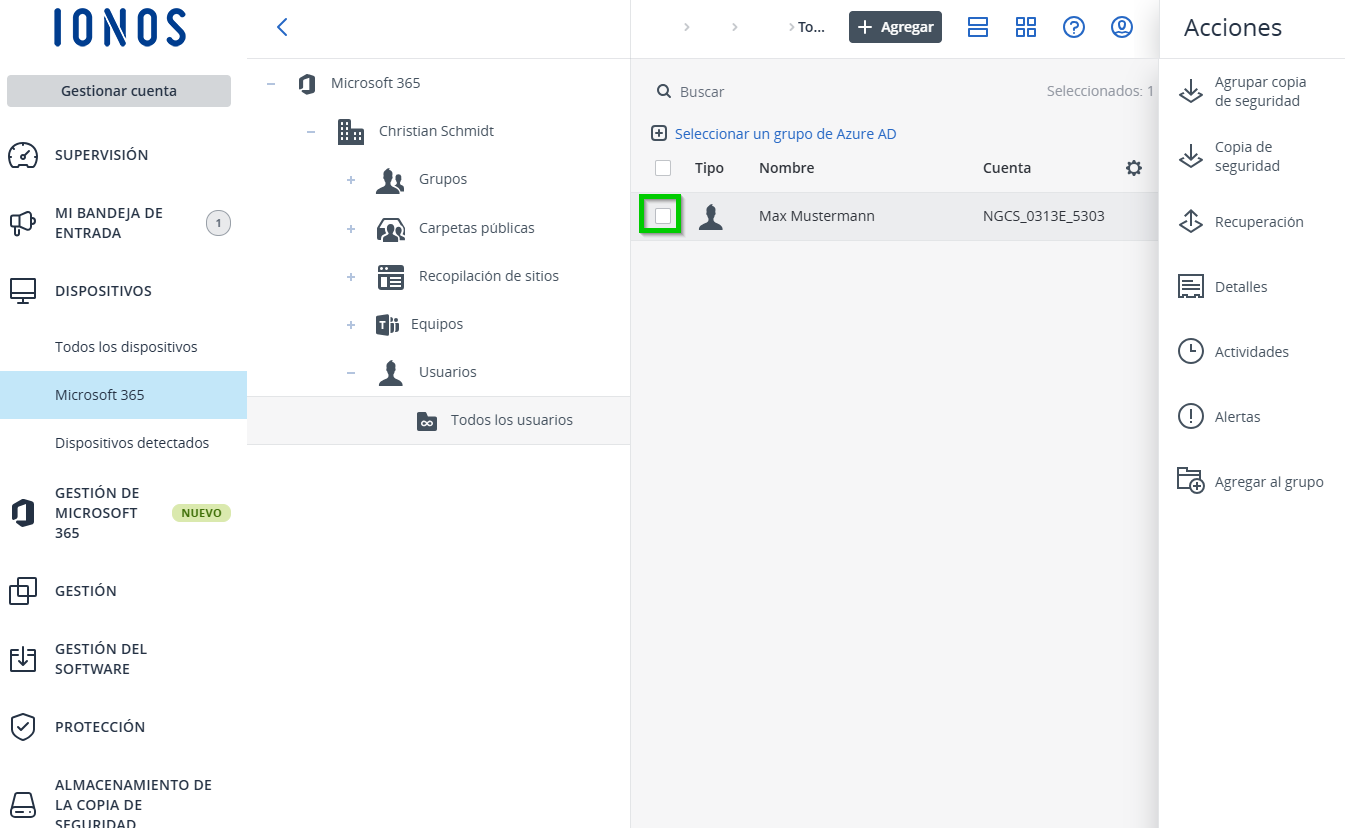Open the user account profile icon
The width and height of the screenshot is (1345, 828).
tap(1122, 27)
